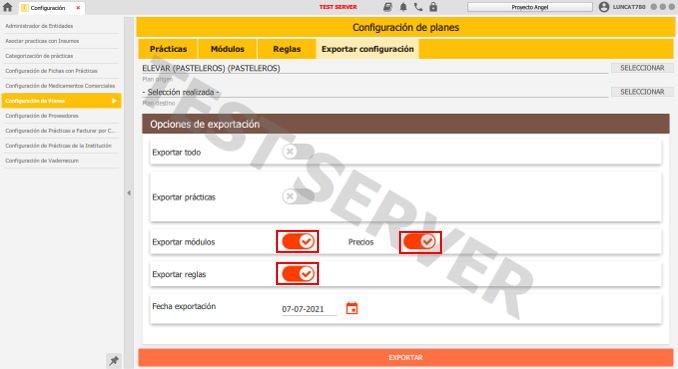Open Asociar practicas con Insumos

point(61,41)
